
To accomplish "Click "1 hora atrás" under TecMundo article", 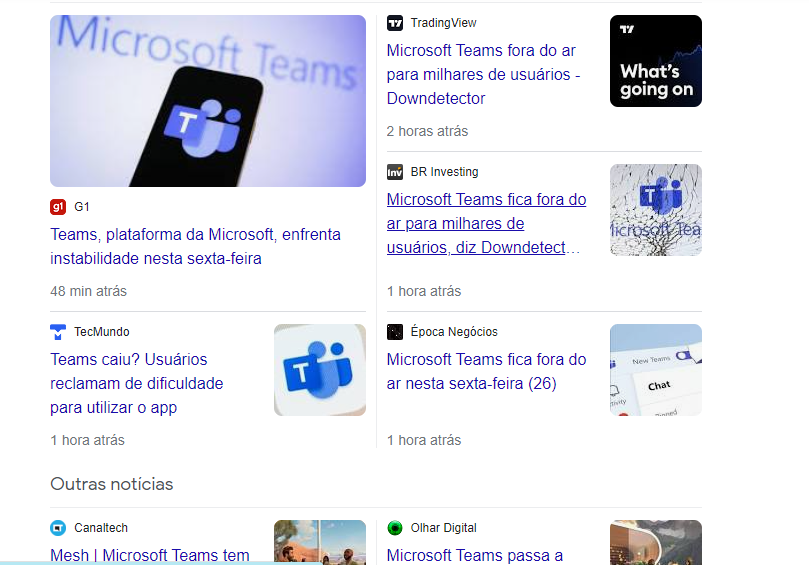I will pos(87,440).
